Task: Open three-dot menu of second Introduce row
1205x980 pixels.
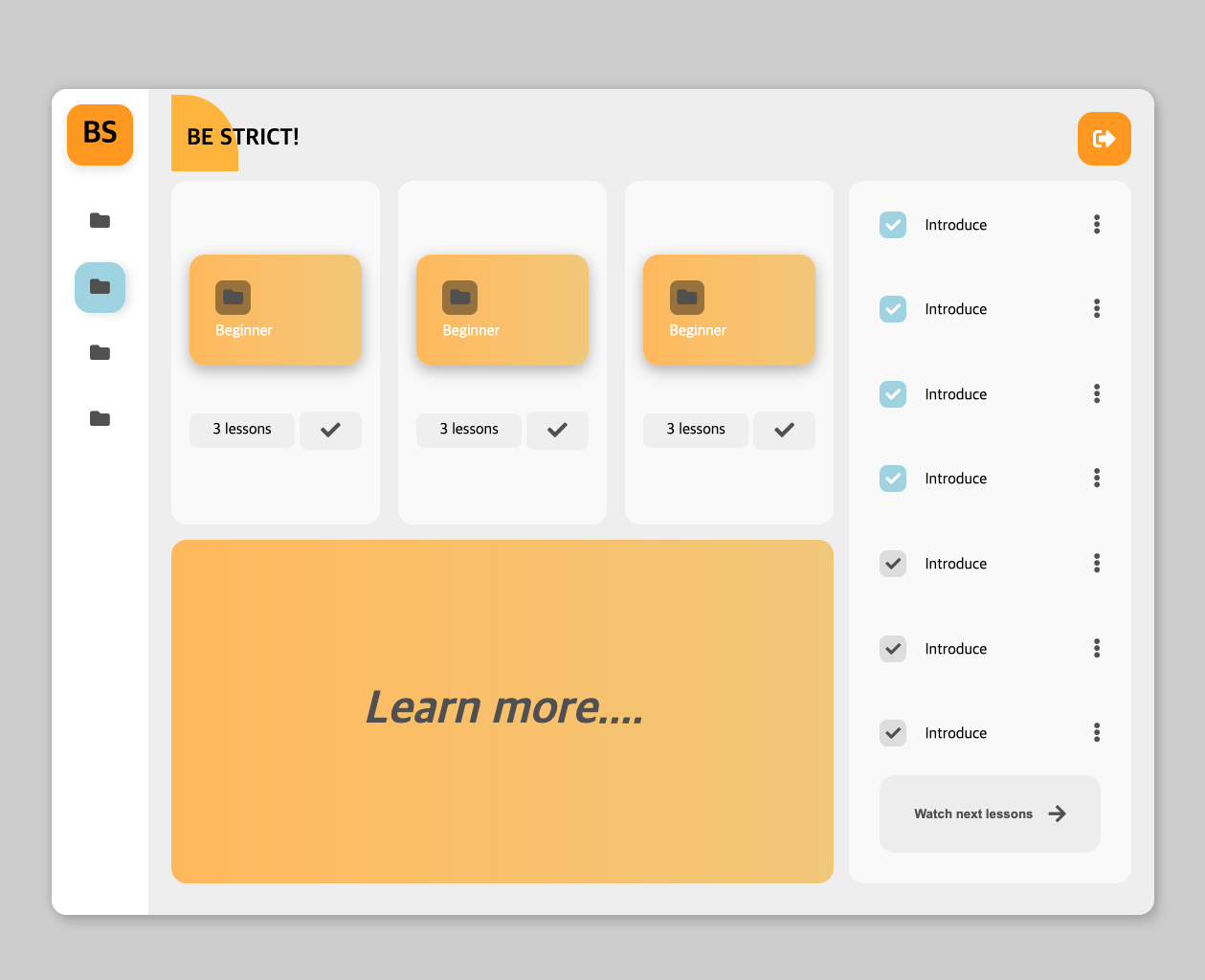Action: (1097, 308)
